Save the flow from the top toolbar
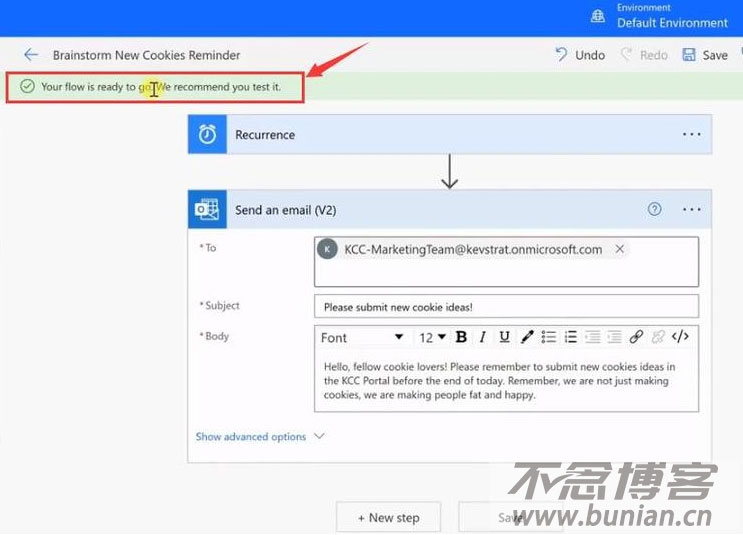This screenshot has width=743, height=535. (x=705, y=55)
